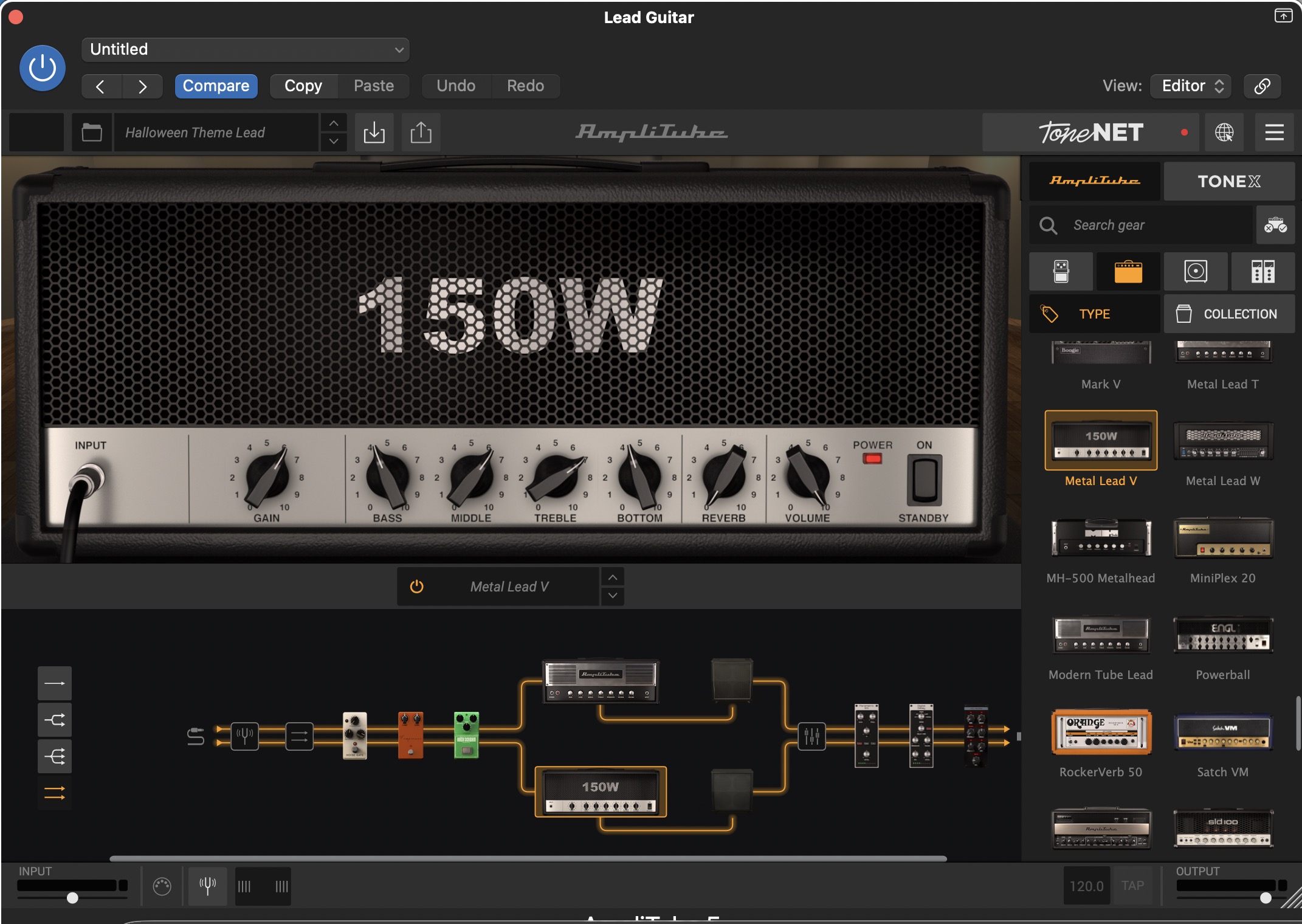Open the Untitled preset dropdown

[245, 49]
